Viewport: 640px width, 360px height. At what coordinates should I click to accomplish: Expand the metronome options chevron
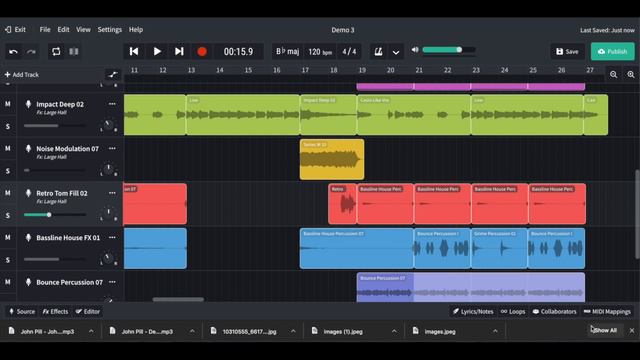tap(396, 52)
